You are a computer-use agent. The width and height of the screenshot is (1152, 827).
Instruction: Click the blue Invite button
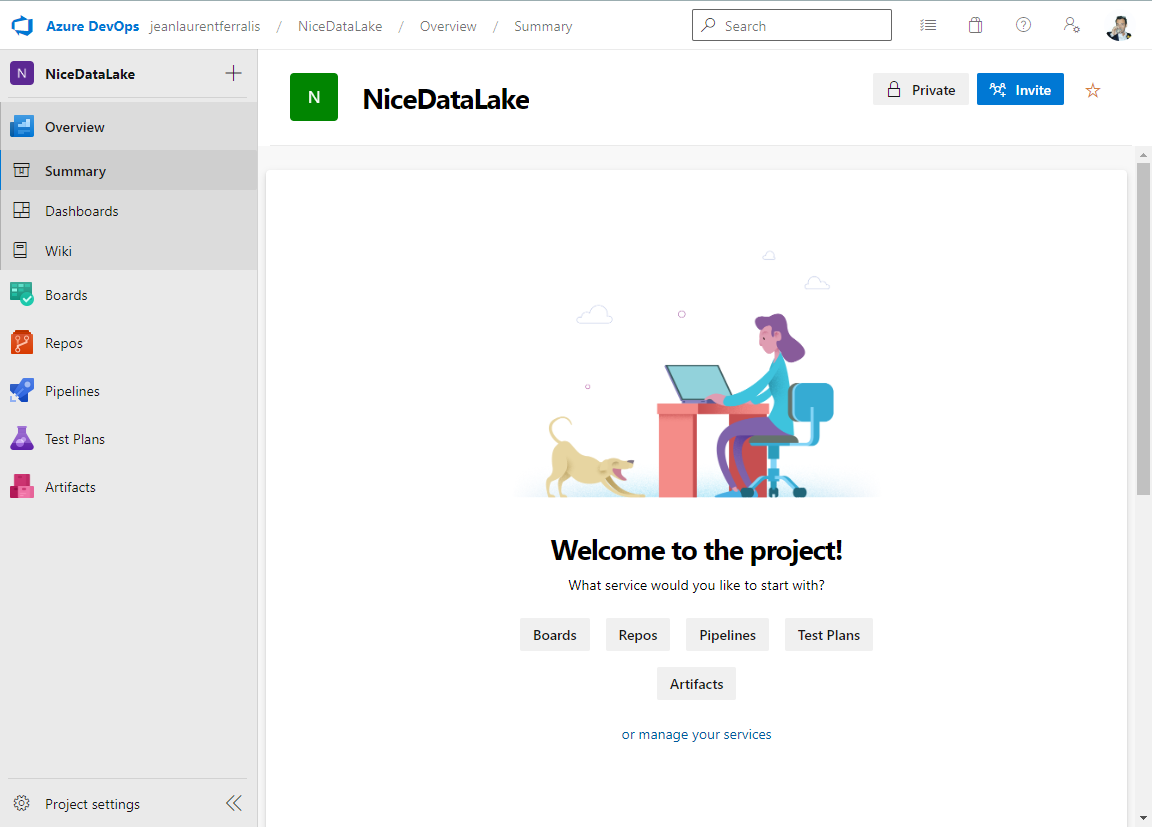click(x=1020, y=90)
